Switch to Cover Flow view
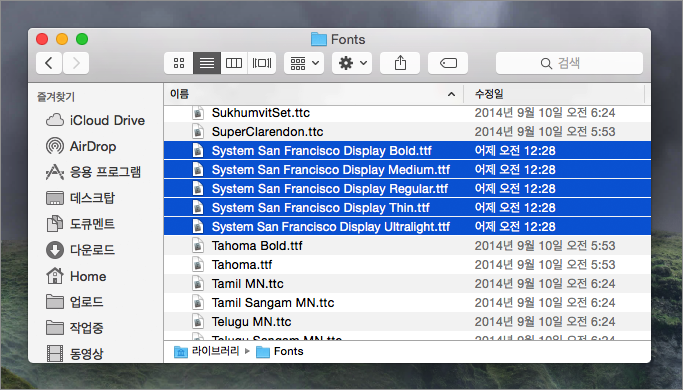 (262, 63)
